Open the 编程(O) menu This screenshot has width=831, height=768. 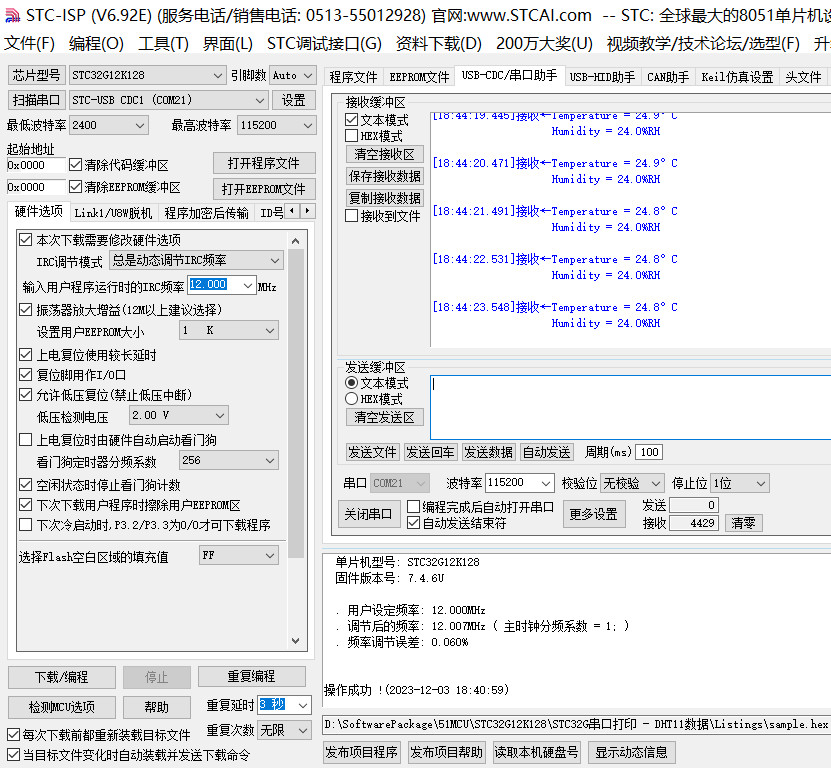[x=96, y=43]
